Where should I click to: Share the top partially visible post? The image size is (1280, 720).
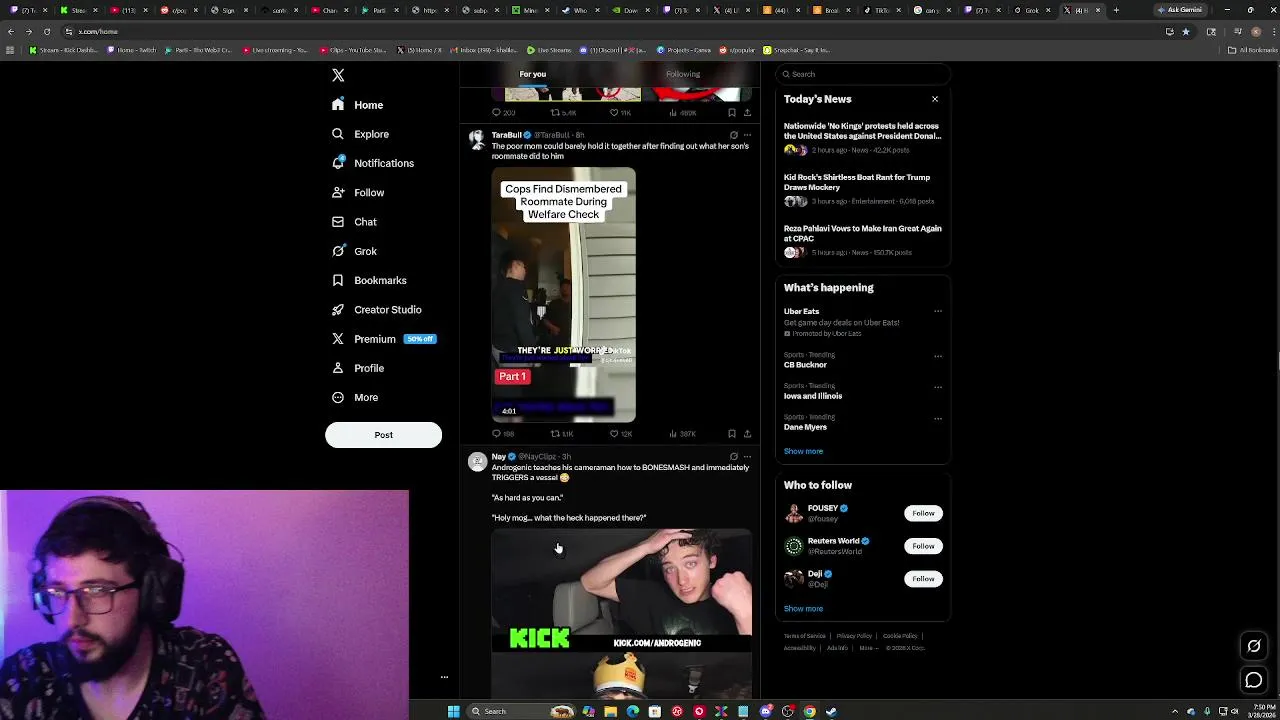coord(747,113)
